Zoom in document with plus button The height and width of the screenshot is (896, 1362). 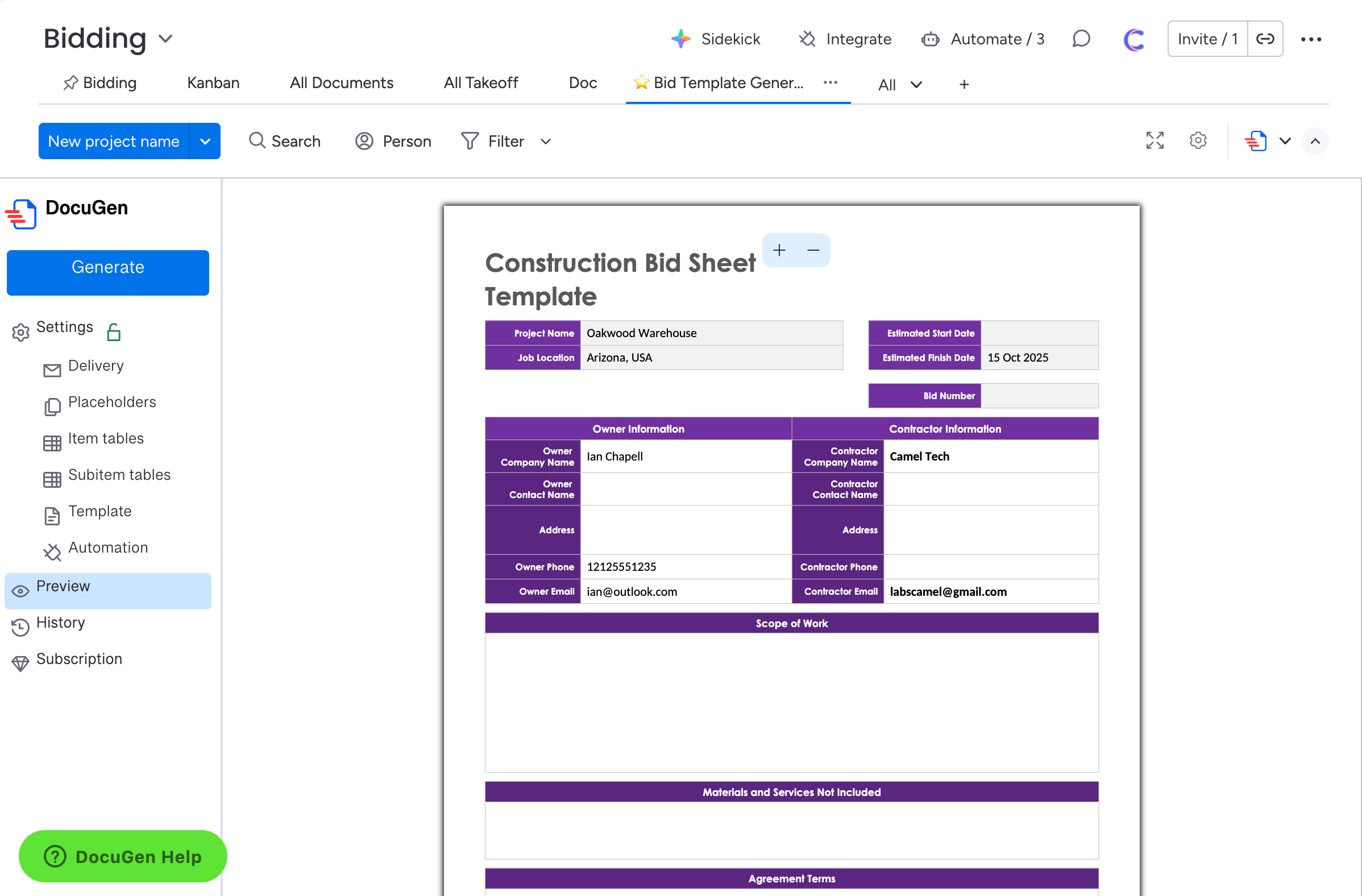(779, 250)
